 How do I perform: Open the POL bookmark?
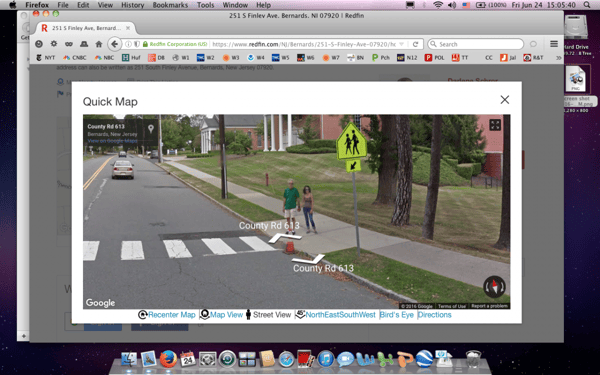coord(434,58)
